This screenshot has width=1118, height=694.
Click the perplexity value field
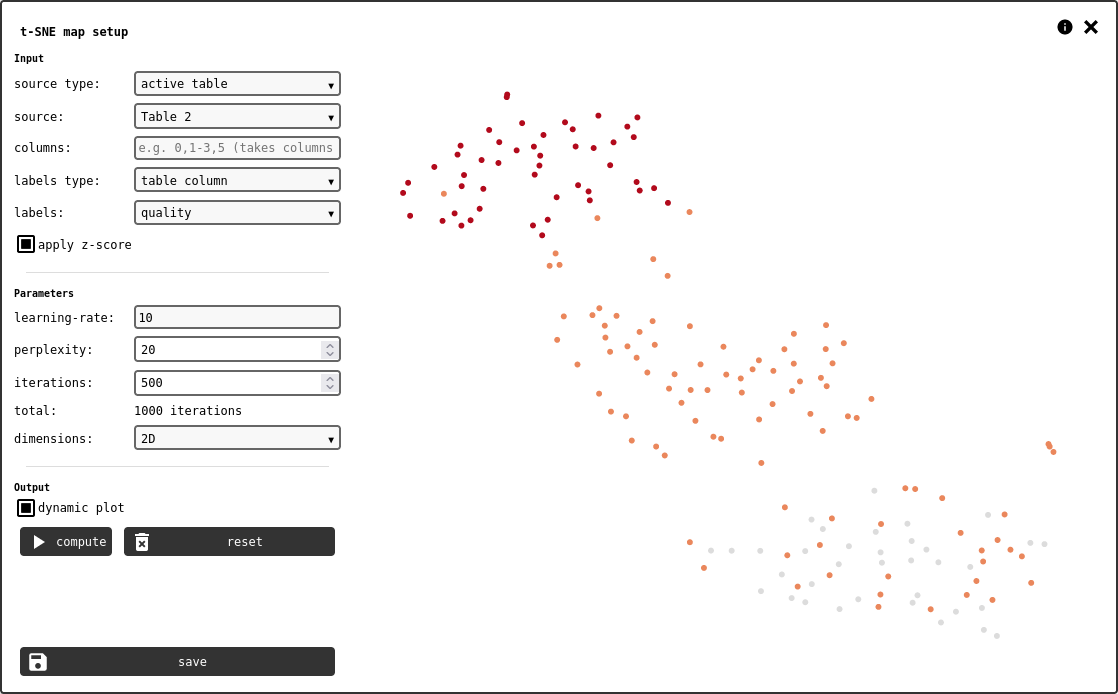coord(227,350)
